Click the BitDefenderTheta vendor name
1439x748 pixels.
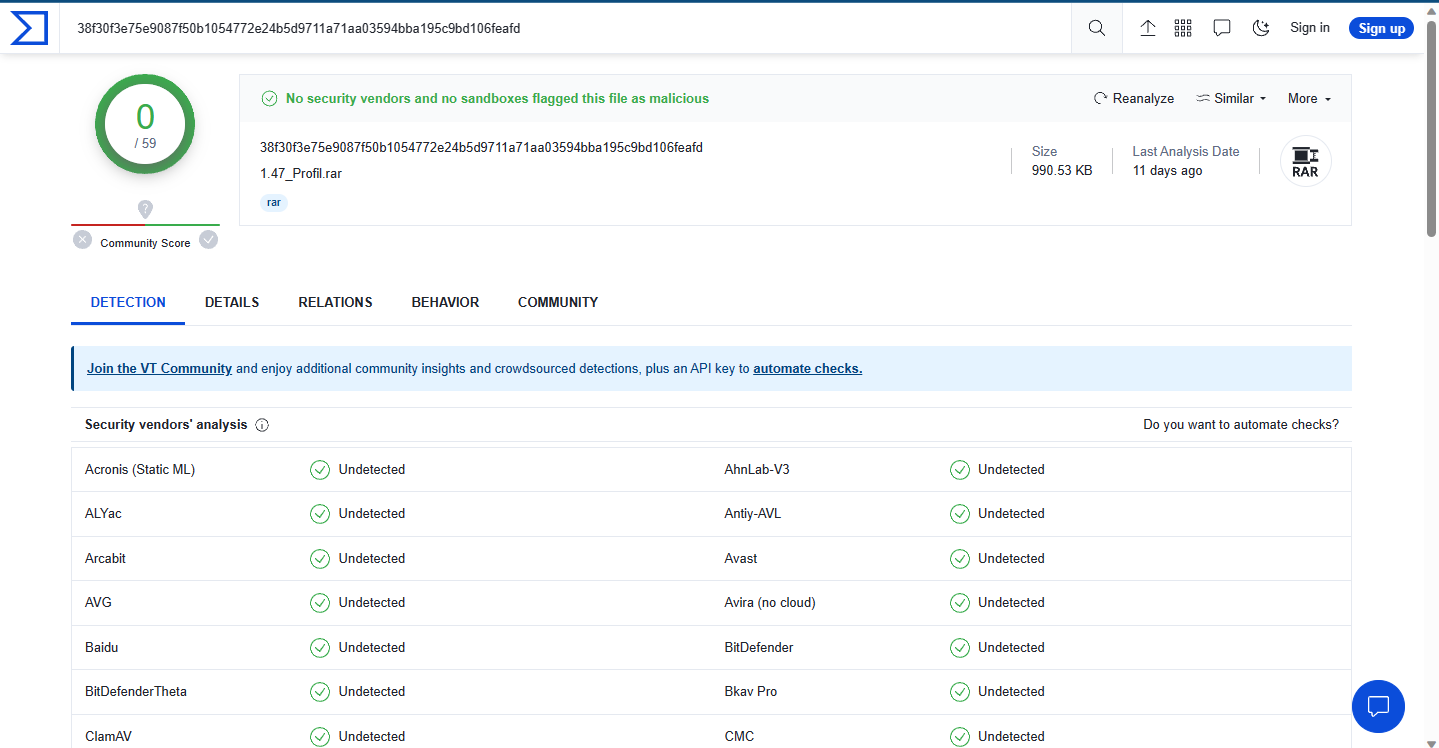[x=136, y=692]
